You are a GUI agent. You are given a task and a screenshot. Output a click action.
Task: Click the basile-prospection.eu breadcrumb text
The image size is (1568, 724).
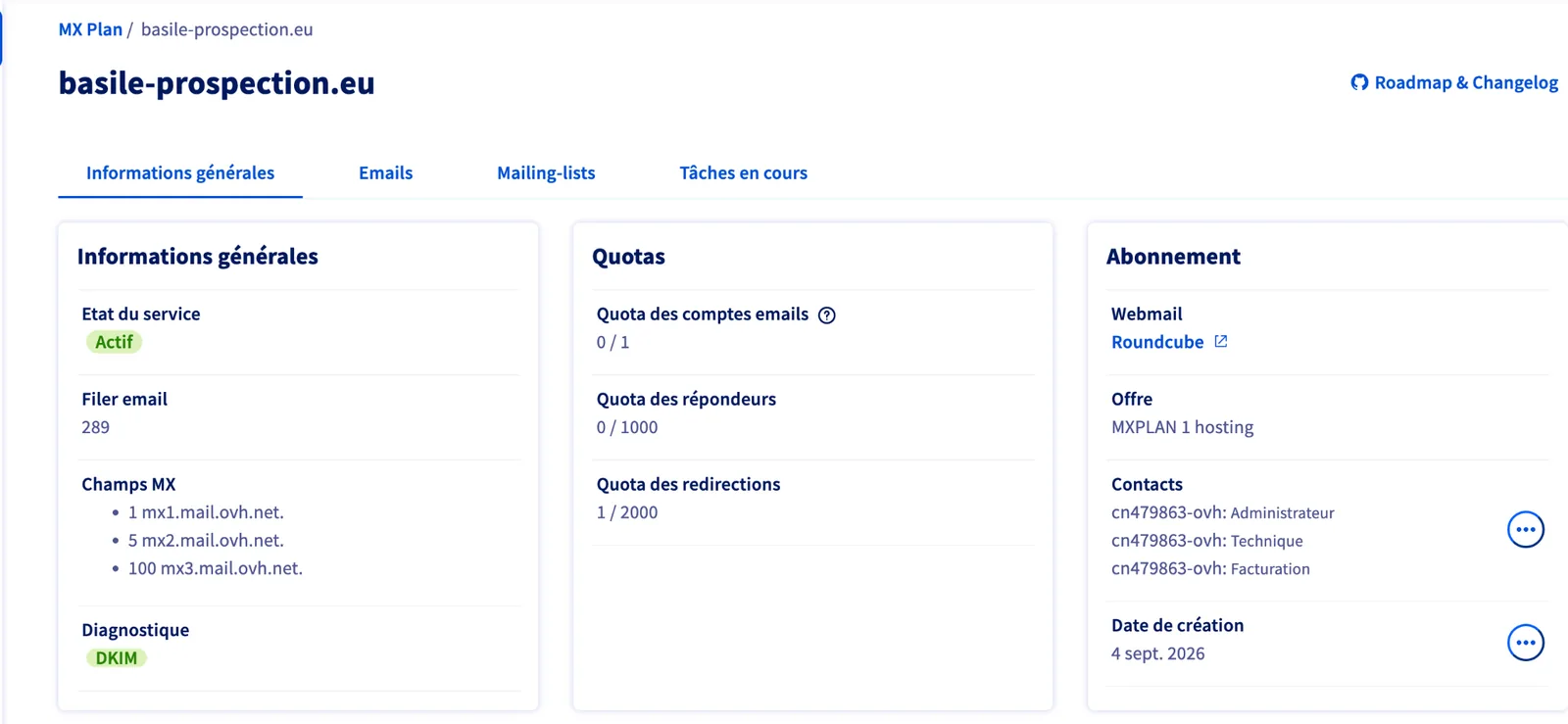(227, 29)
